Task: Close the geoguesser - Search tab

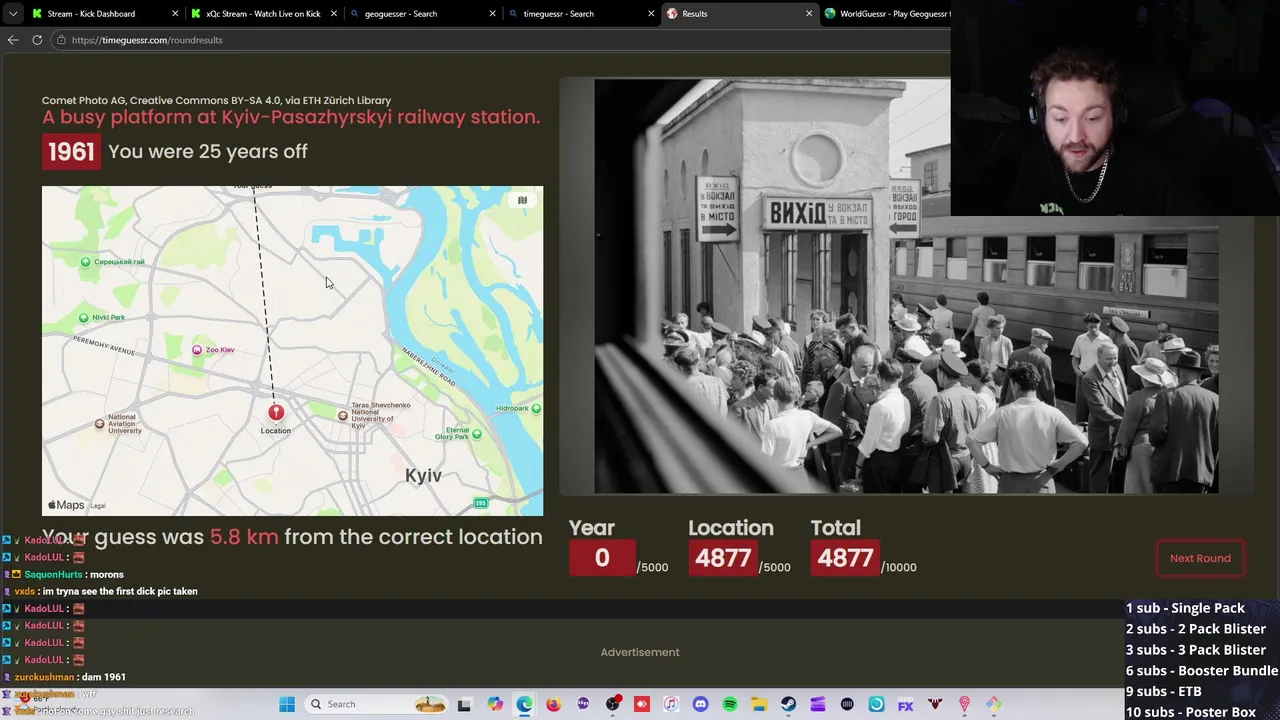Action: (492, 14)
